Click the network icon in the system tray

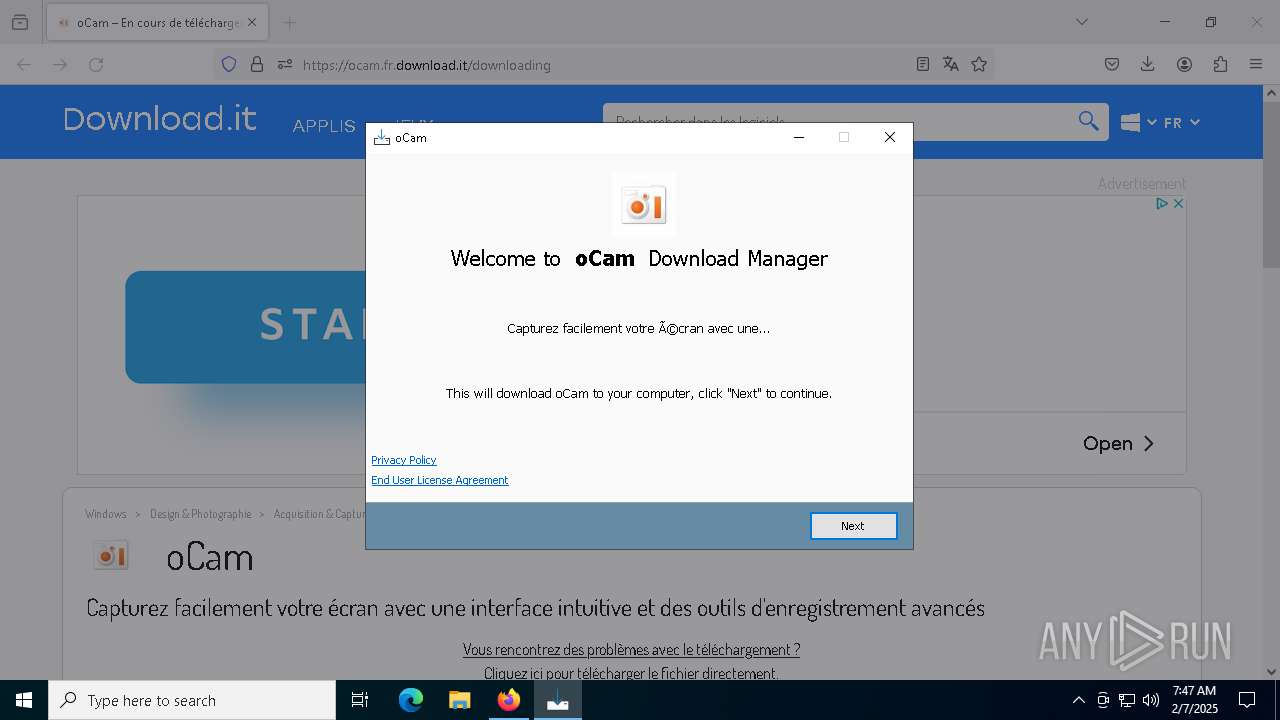(x=1127, y=700)
